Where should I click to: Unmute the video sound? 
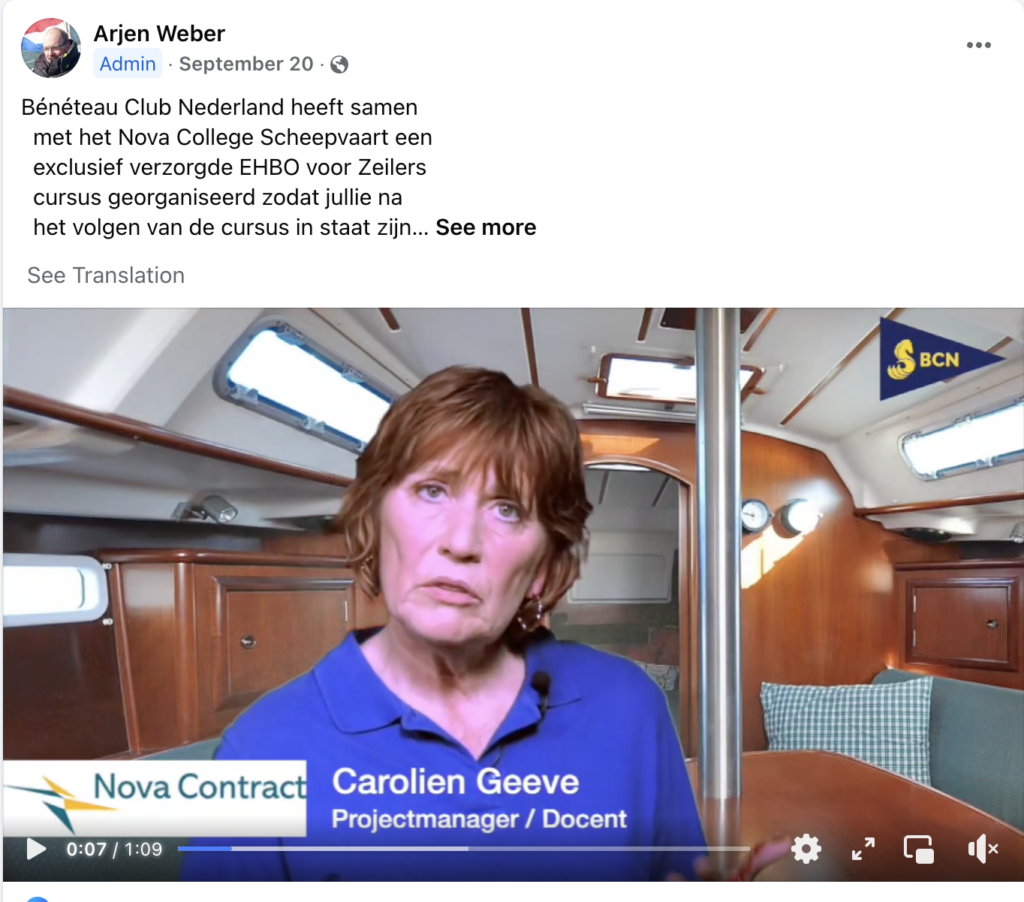click(982, 849)
